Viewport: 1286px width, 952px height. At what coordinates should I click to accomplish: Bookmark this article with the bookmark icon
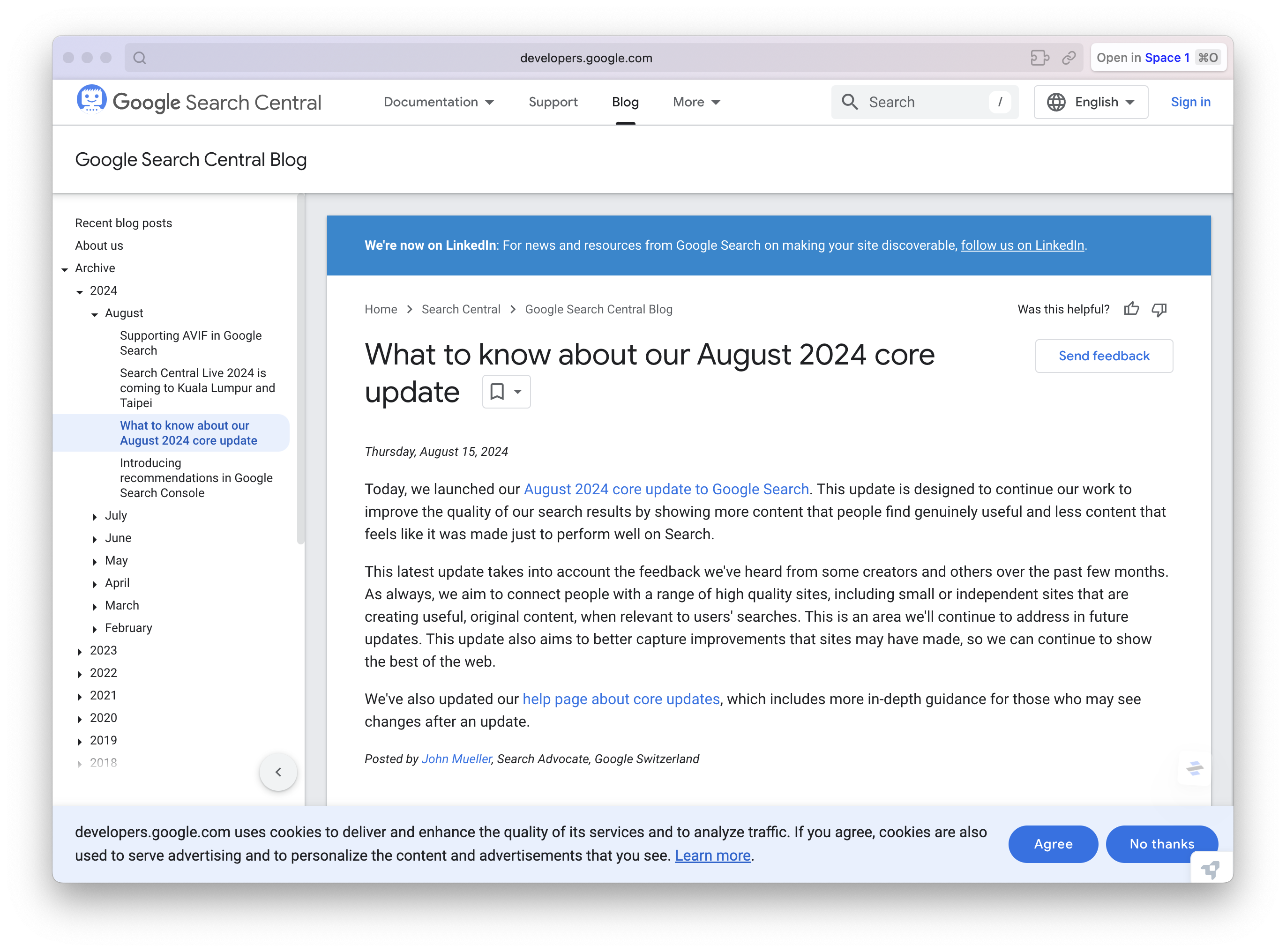point(497,392)
